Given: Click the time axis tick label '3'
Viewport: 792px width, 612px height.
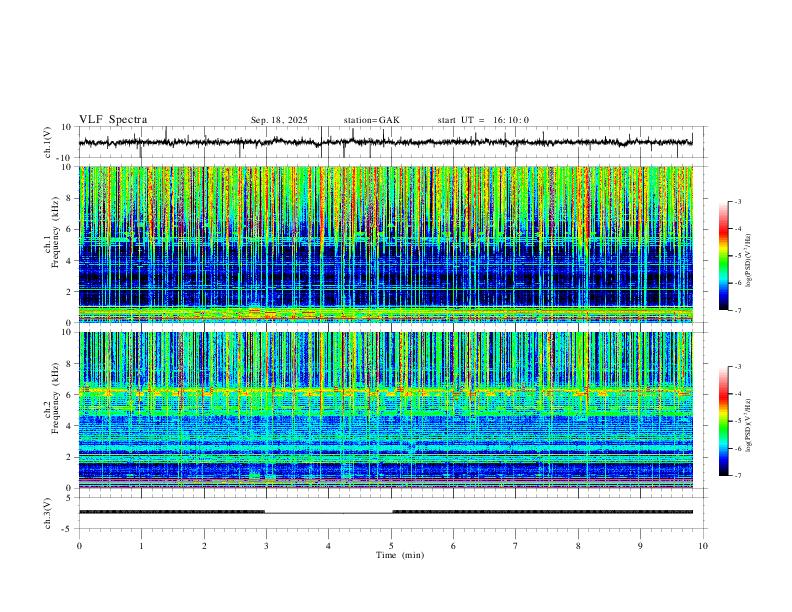Looking at the screenshot, I should tap(266, 546).
